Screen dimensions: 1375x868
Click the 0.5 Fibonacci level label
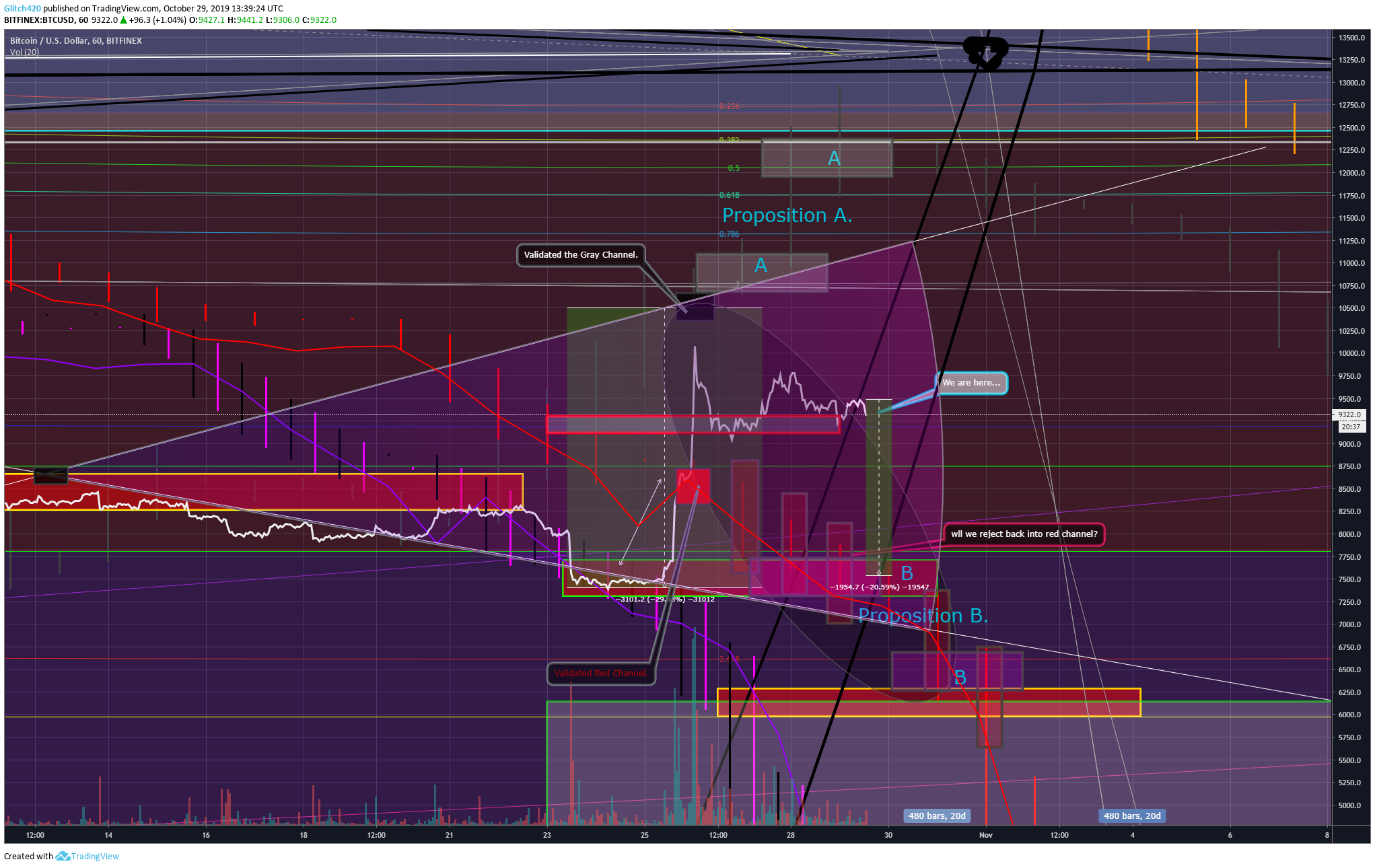click(x=734, y=168)
